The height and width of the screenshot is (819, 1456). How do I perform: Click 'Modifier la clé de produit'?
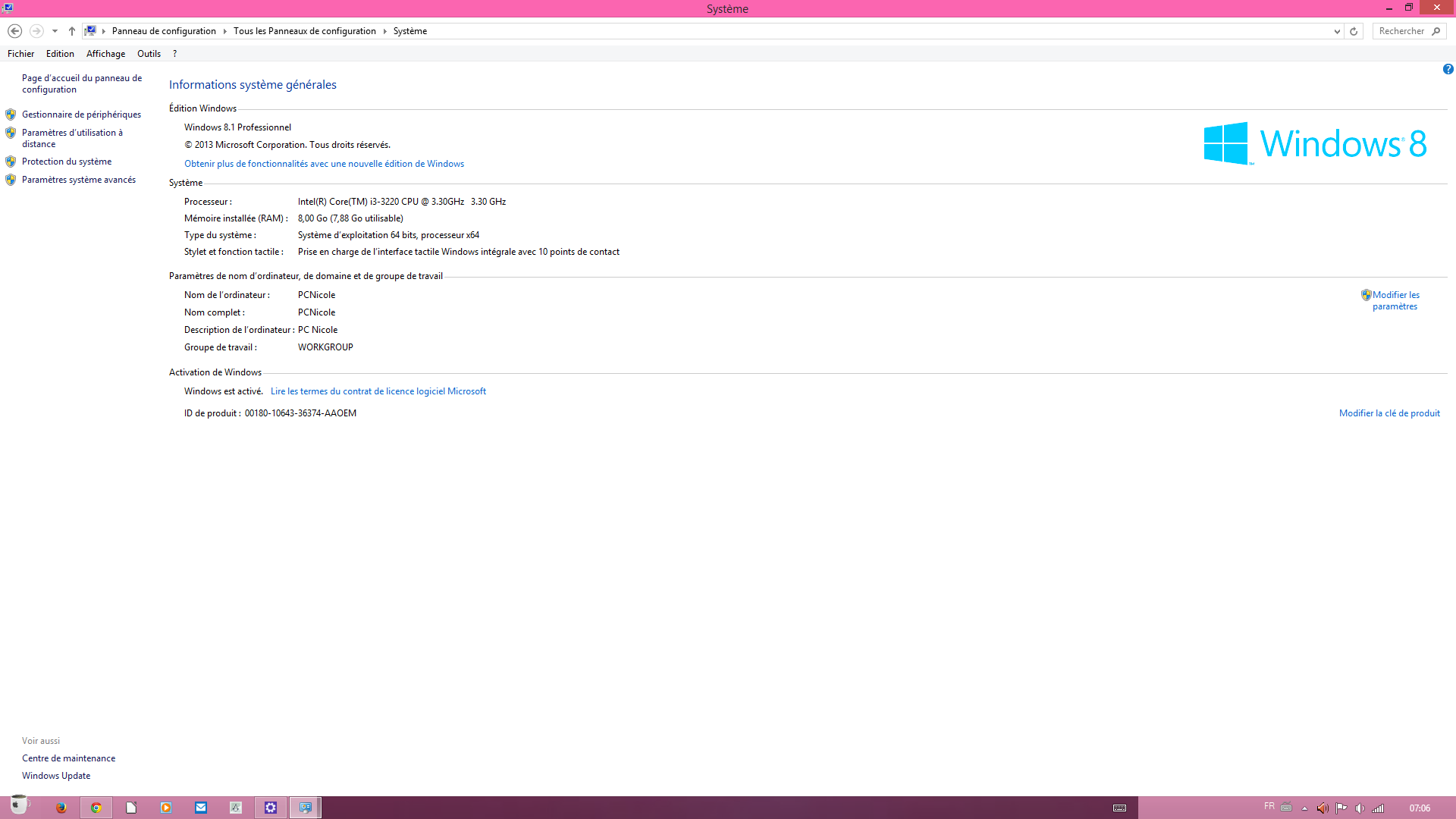click(1389, 413)
